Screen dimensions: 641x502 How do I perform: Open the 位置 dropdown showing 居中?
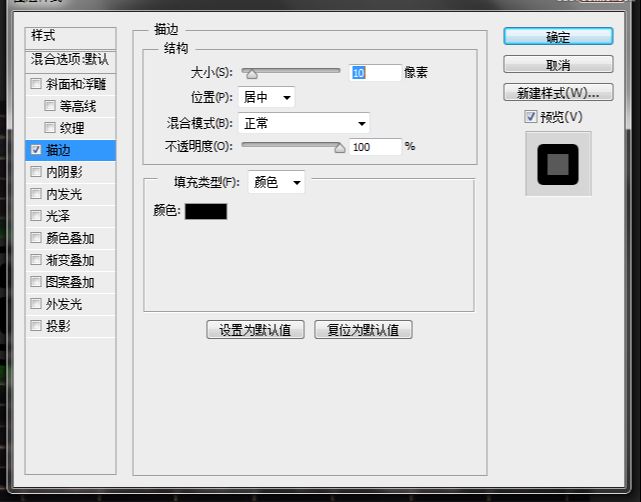(267, 97)
